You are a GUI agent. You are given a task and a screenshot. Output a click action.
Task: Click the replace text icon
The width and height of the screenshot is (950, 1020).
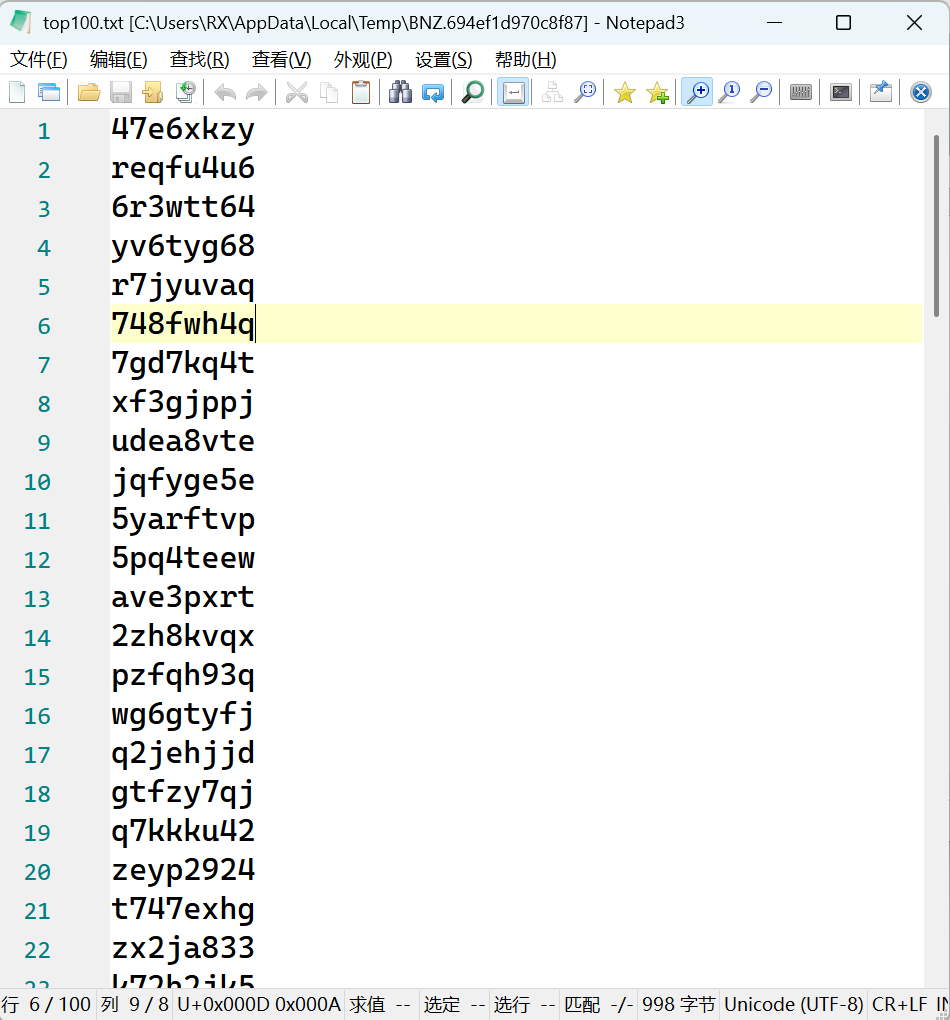[433, 93]
